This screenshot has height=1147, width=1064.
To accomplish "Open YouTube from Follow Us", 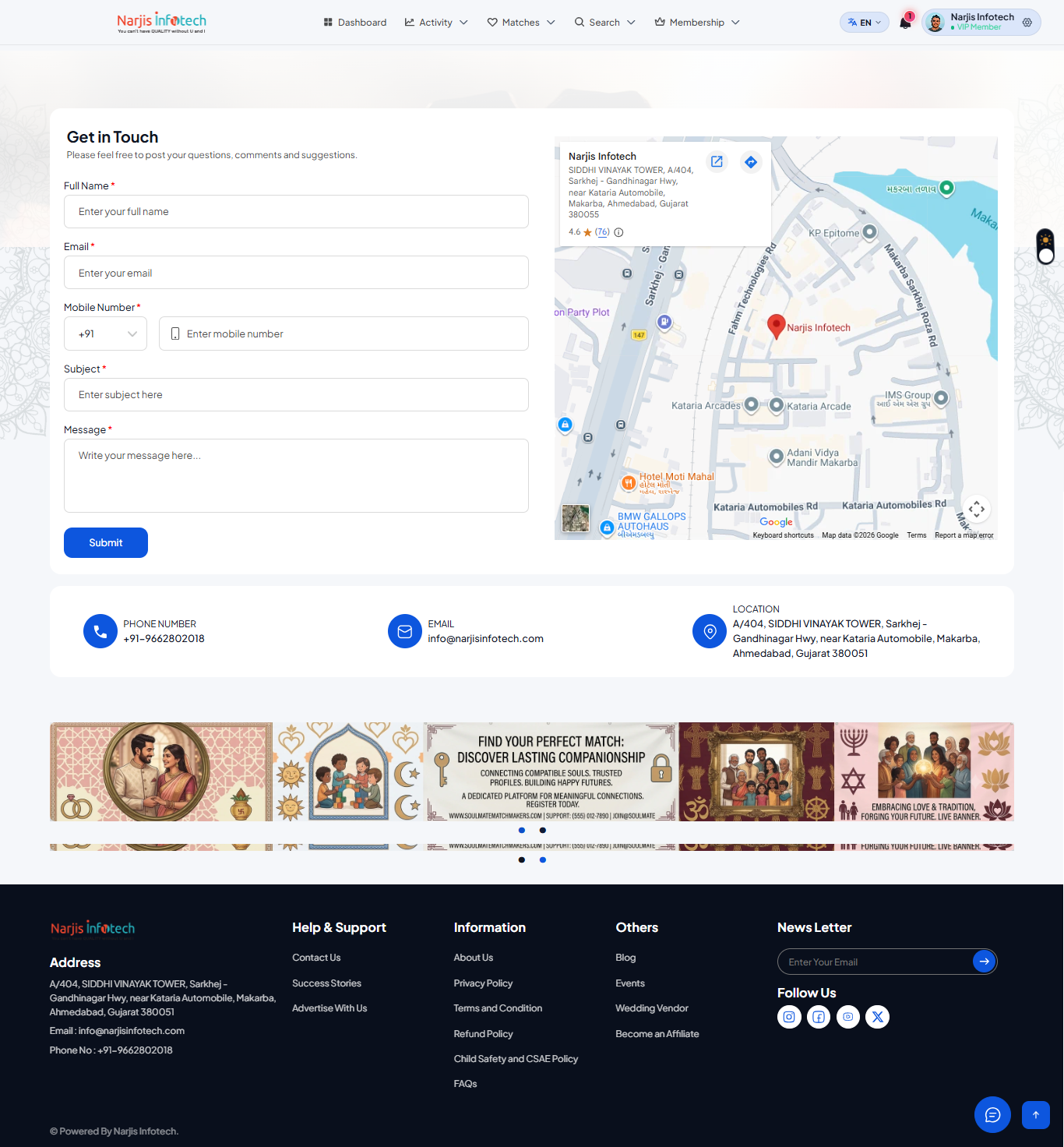I will (x=848, y=1017).
